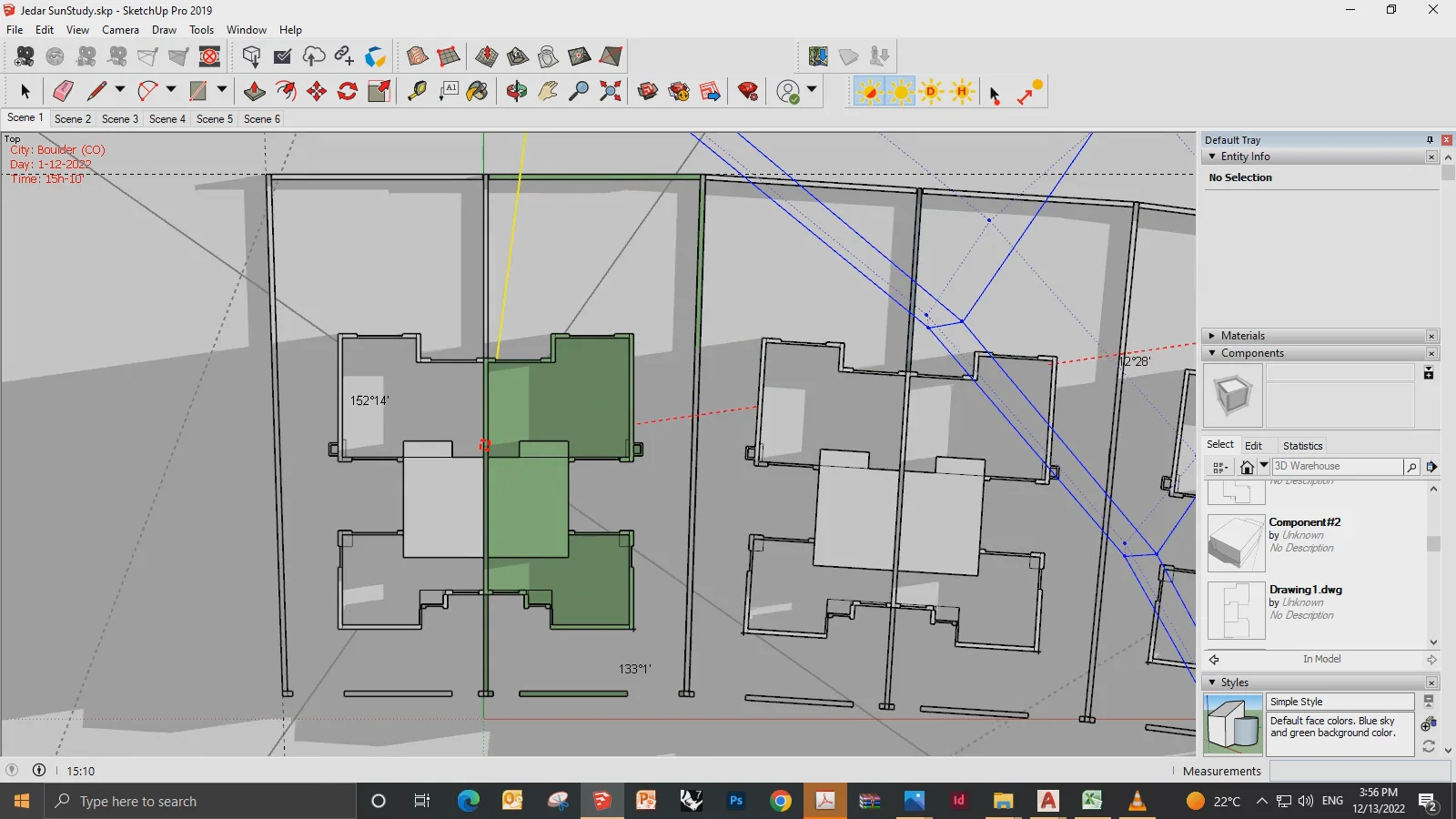Toggle the second highlighted plain sun button
Image resolution: width=1456 pixels, height=819 pixels.
click(x=901, y=92)
